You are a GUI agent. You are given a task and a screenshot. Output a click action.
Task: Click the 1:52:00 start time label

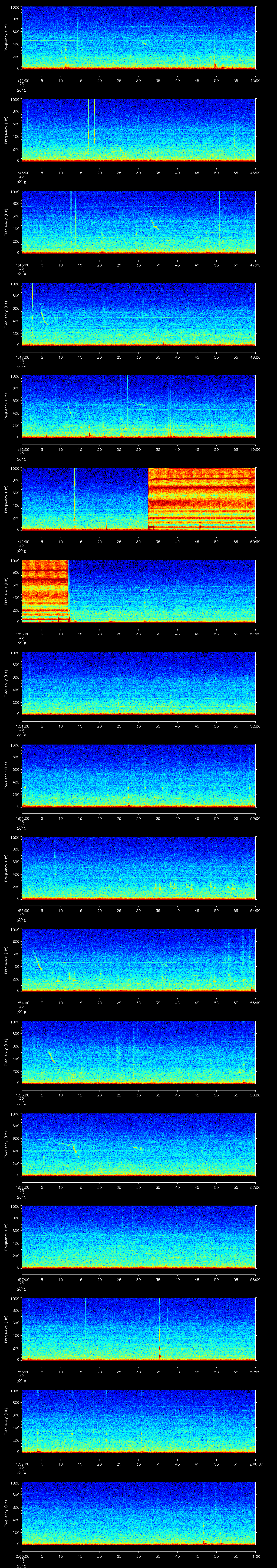pyautogui.click(x=22, y=818)
